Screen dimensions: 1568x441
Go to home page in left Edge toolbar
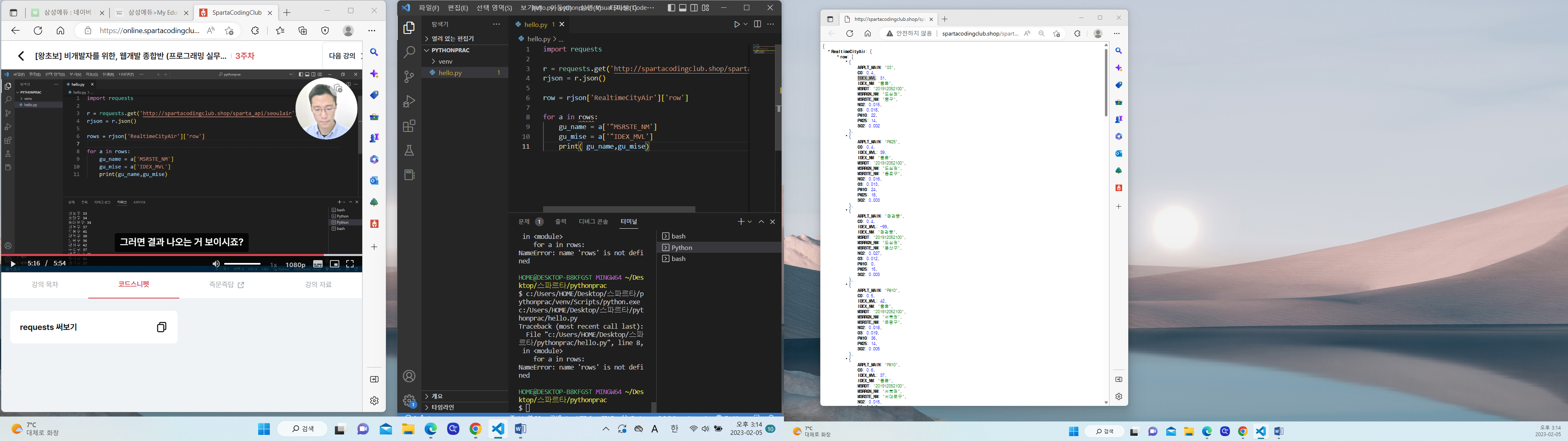60,31
